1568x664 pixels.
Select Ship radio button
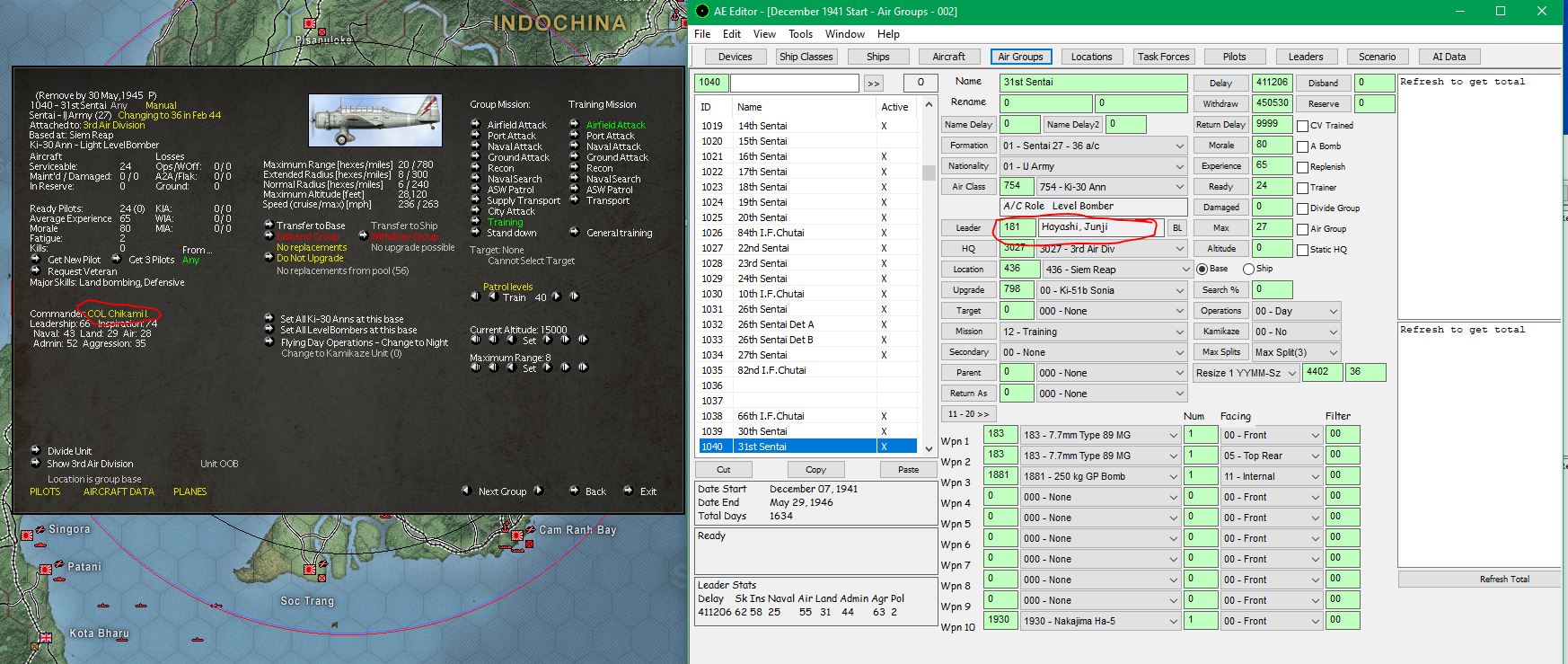[x=1248, y=269]
